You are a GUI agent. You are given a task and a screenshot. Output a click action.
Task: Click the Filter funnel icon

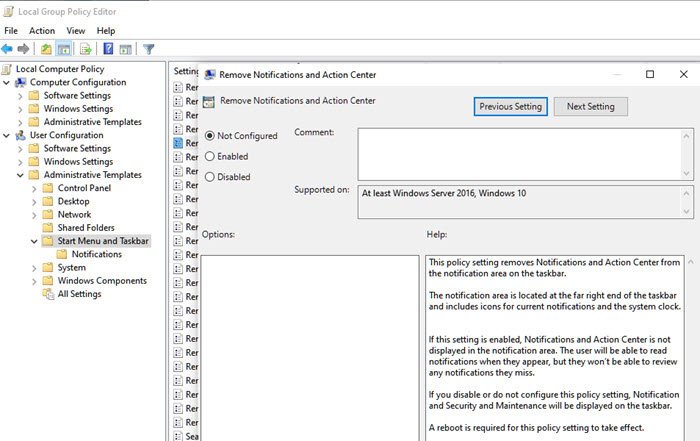[x=148, y=48]
